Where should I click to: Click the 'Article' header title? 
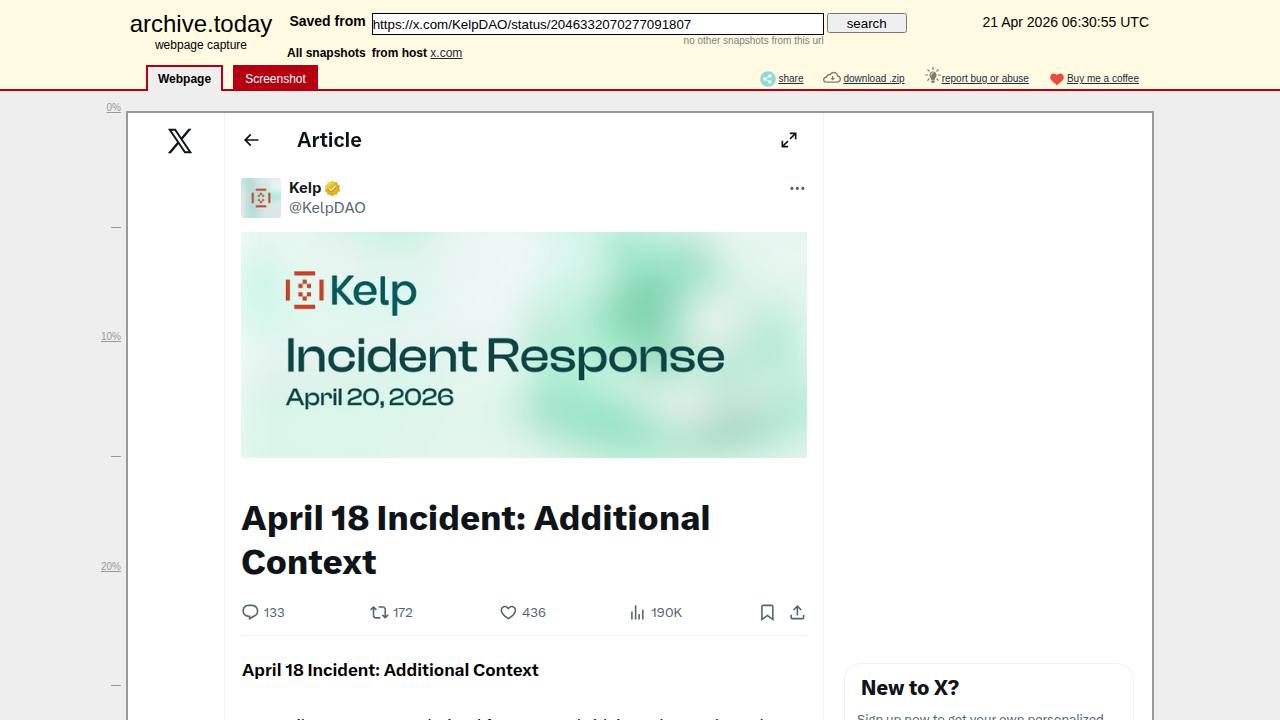[x=329, y=140]
